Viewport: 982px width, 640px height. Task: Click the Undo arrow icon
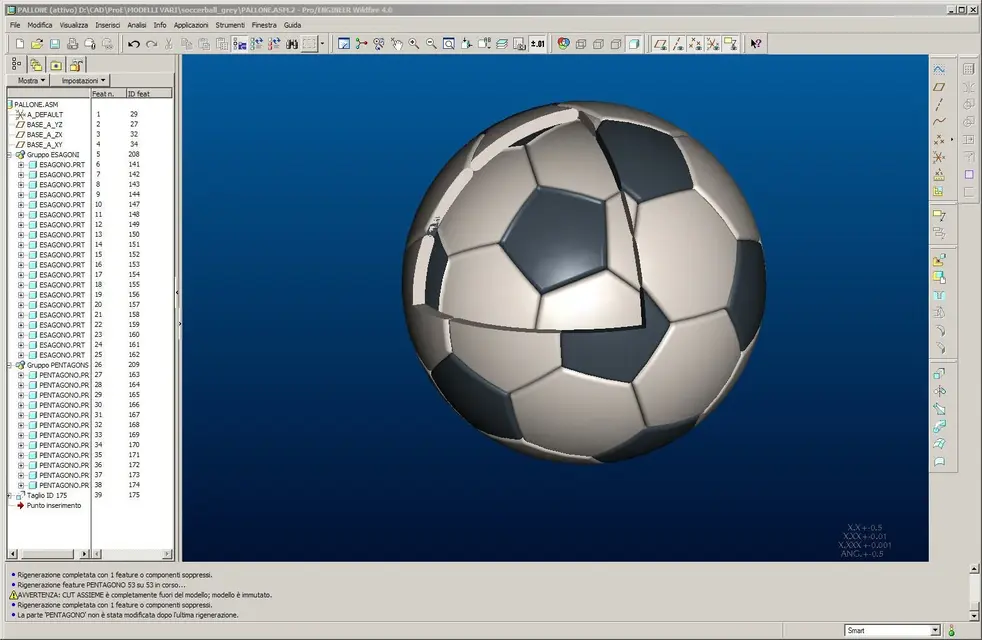tap(133, 44)
